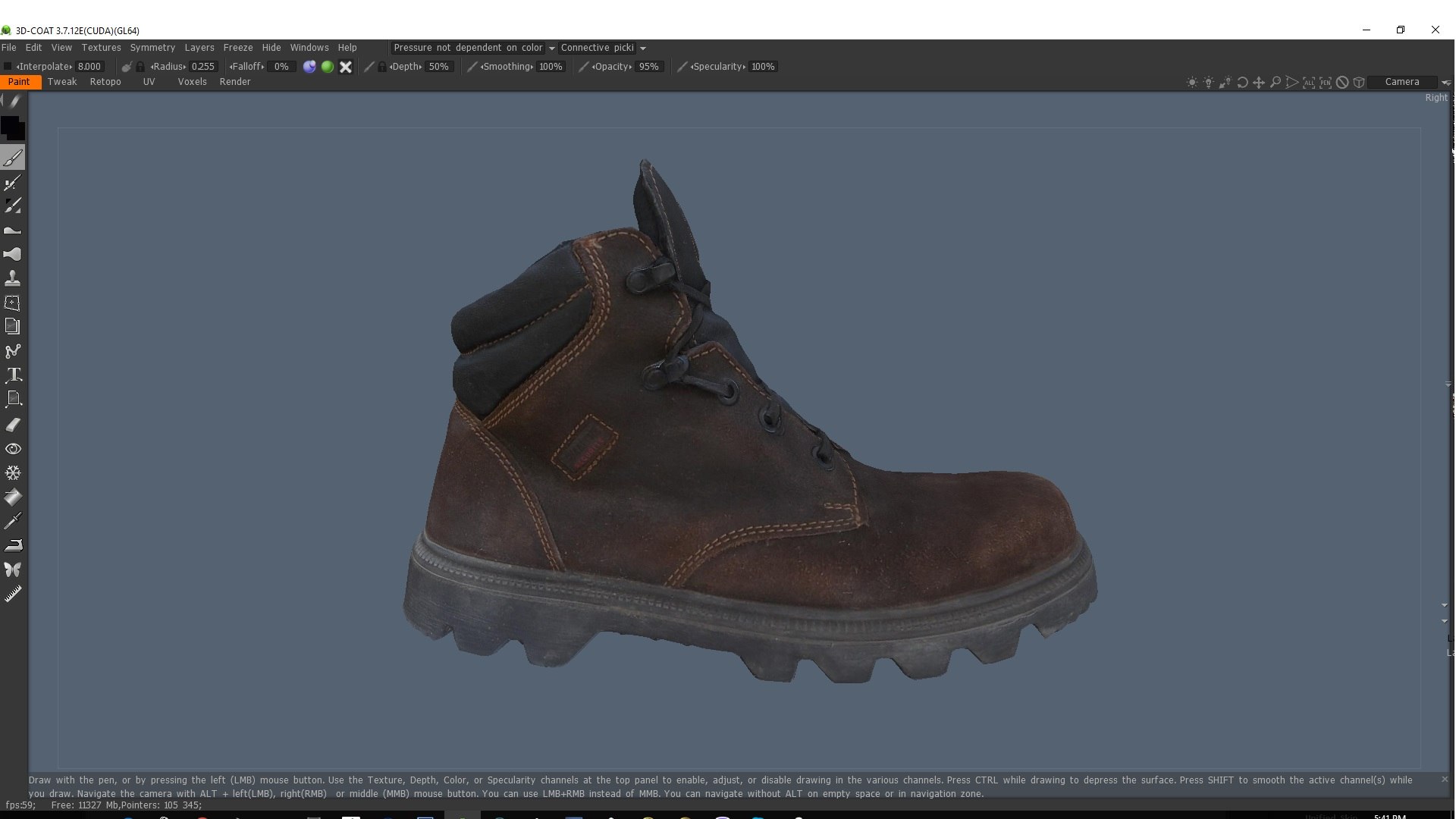Switch to the Retopo tab
The width and height of the screenshot is (1456, 819).
pyautogui.click(x=105, y=82)
